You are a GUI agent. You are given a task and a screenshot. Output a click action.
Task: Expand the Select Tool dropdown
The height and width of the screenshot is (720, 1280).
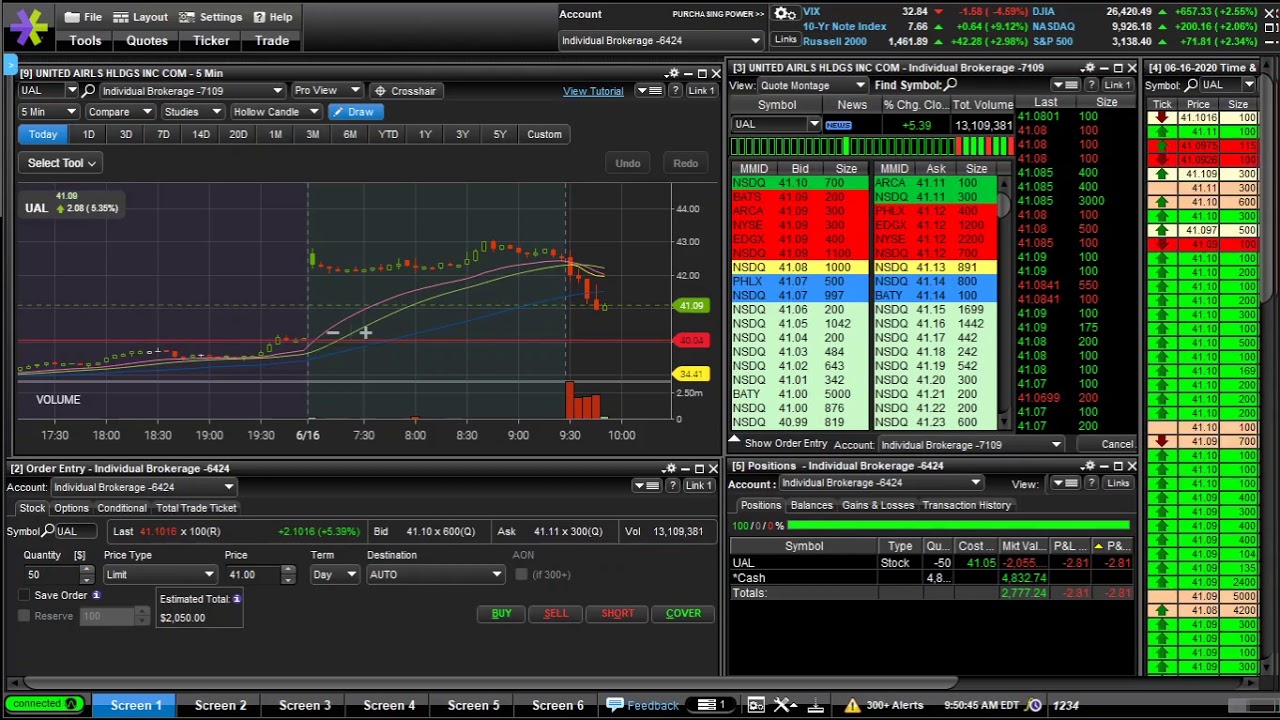pyautogui.click(x=62, y=163)
